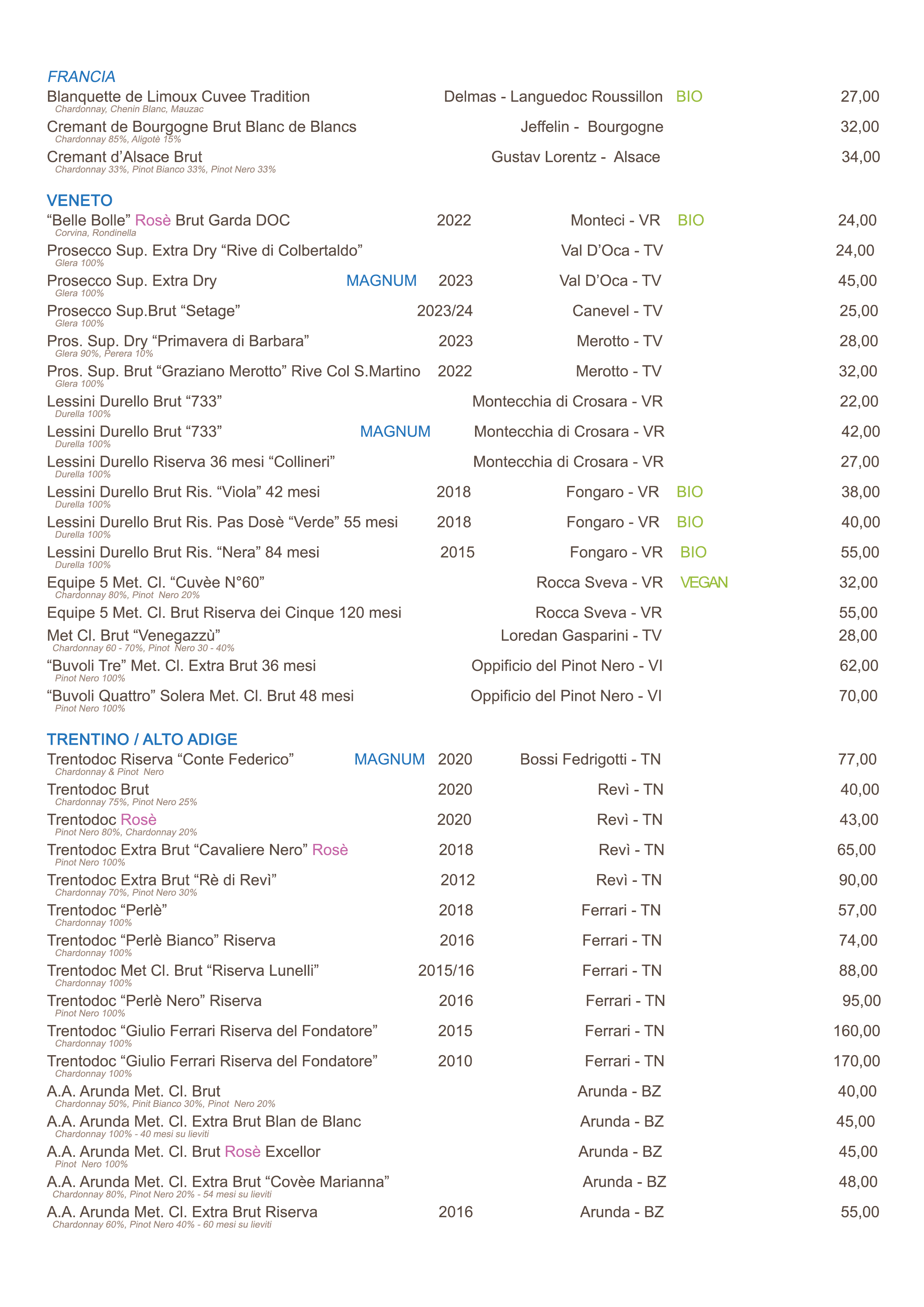The image size is (924, 1307).
Task: Click the 90,00 price for "Rè di Revì"
Action: pyautogui.click(x=858, y=880)
